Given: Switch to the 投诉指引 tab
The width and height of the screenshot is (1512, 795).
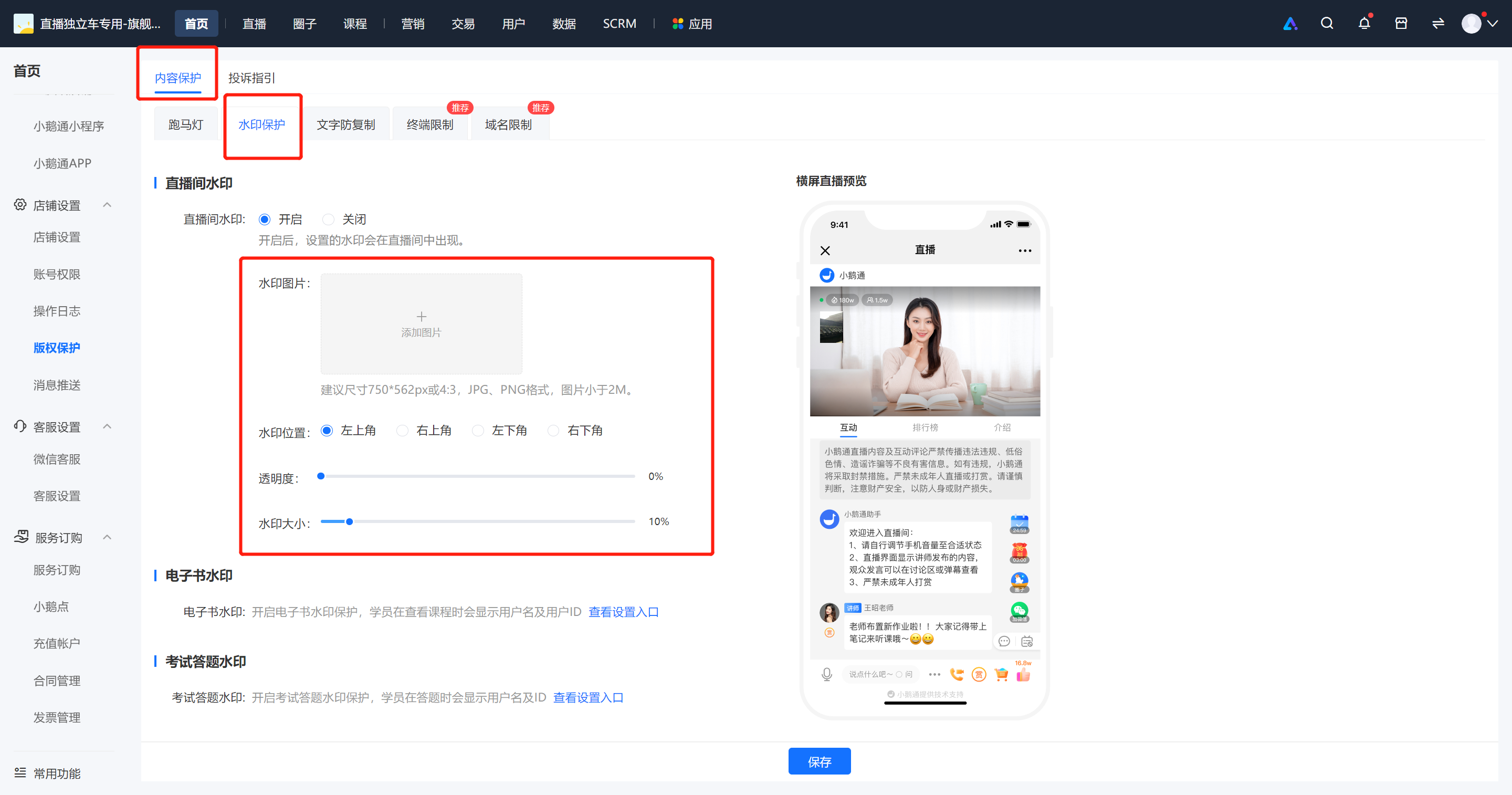Looking at the screenshot, I should click(252, 78).
